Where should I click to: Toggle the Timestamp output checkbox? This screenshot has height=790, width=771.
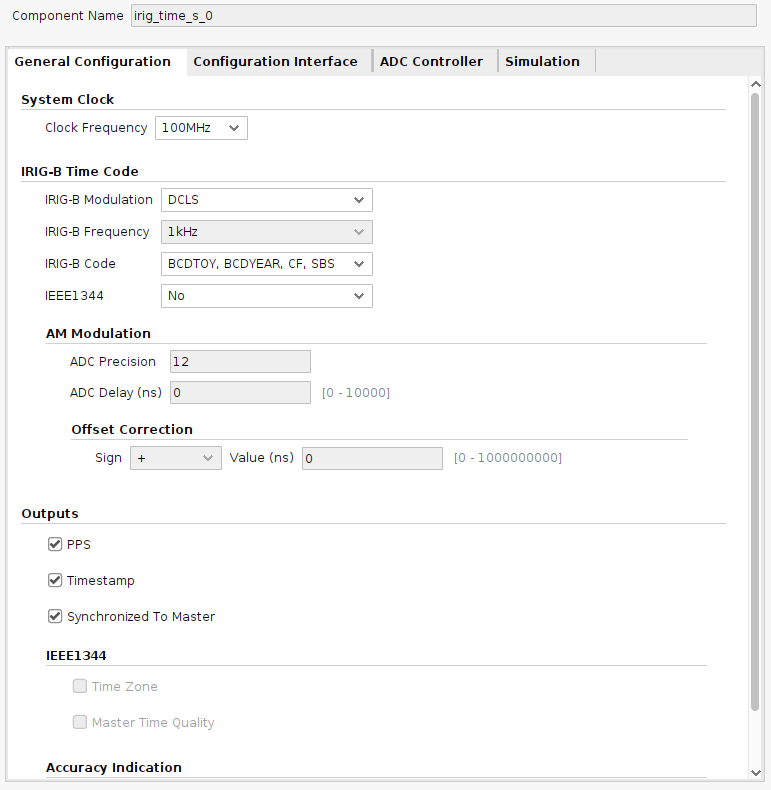point(55,580)
